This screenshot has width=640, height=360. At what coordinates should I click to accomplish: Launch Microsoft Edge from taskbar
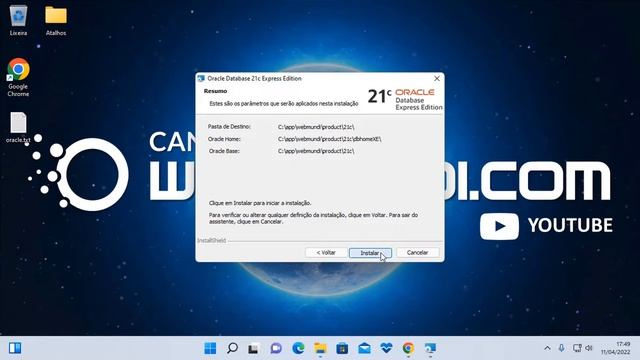[x=298, y=348]
